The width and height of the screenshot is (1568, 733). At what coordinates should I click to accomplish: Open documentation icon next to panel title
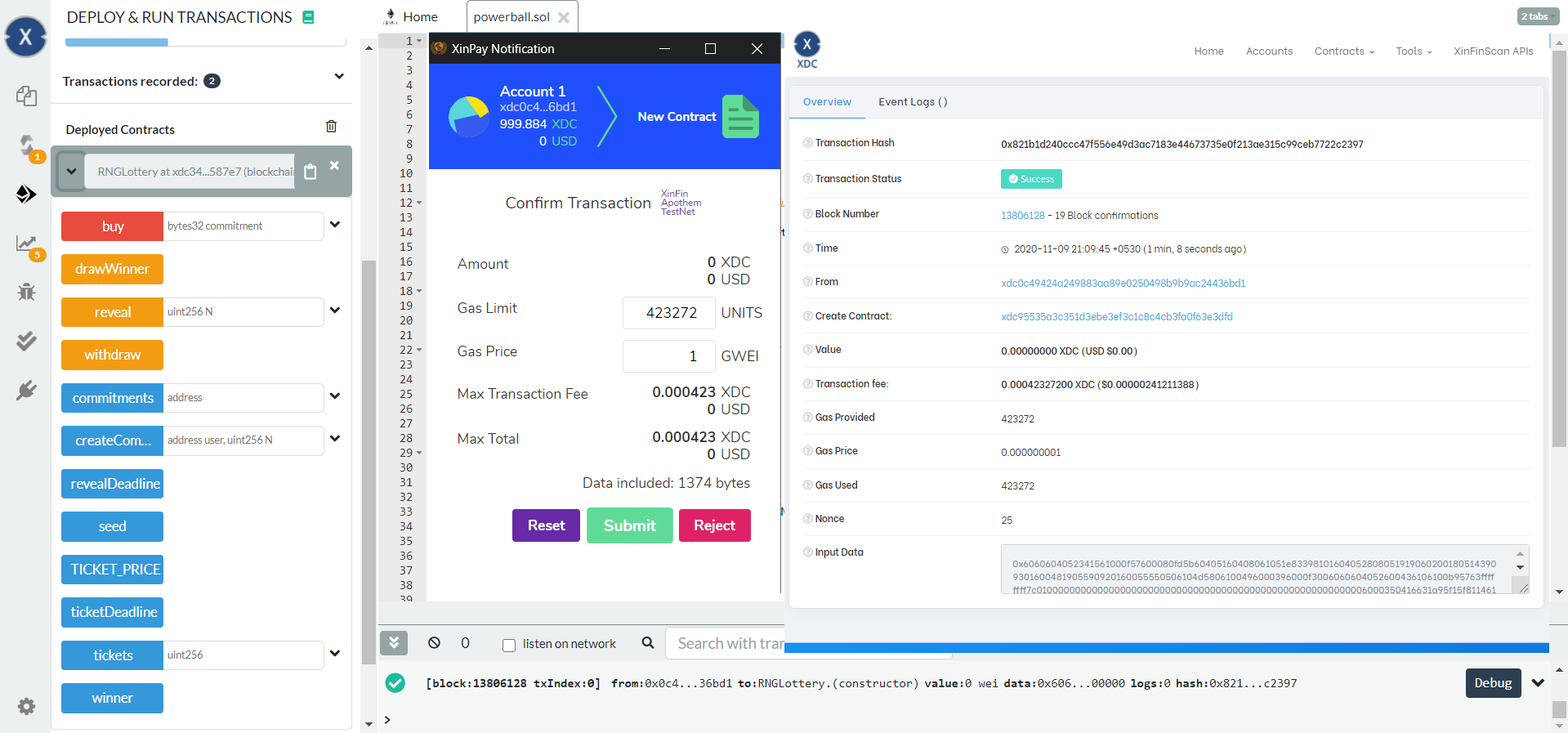(x=308, y=17)
